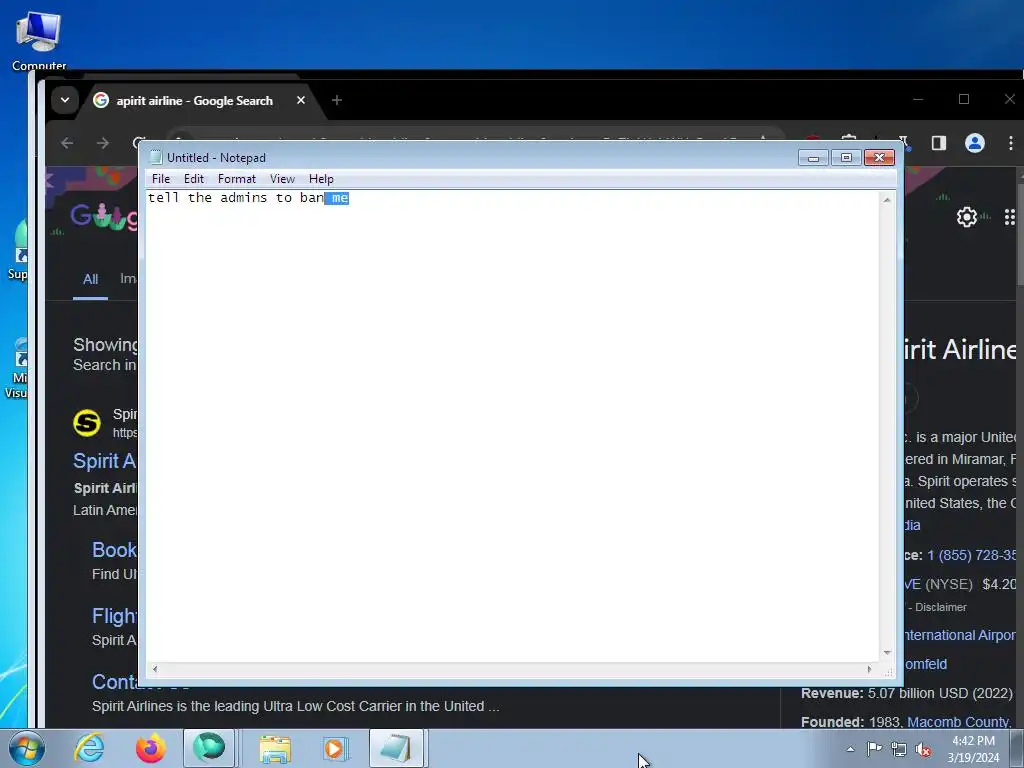Click the Notepad taskbar button
Screen dimensions: 1024x768
[396, 748]
